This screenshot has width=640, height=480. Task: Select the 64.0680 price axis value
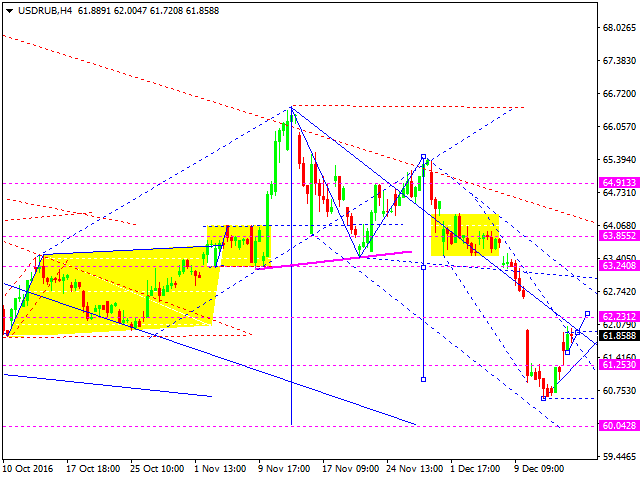(619, 226)
